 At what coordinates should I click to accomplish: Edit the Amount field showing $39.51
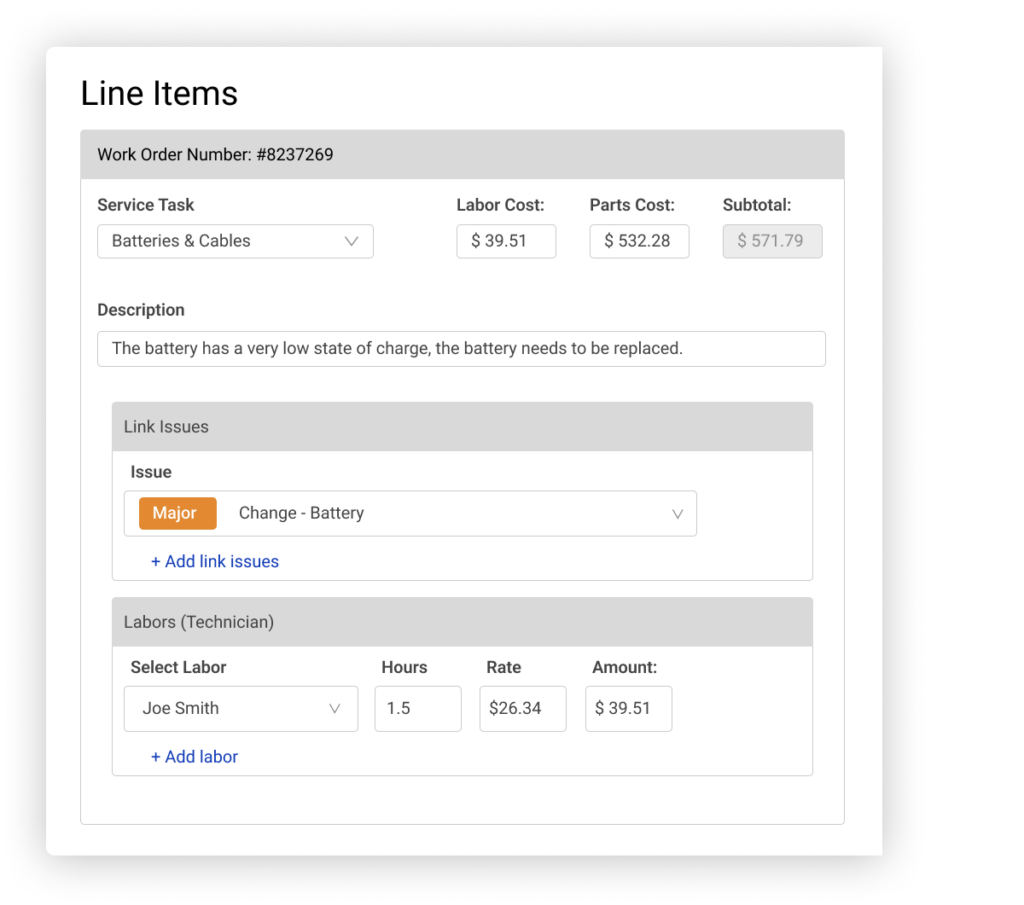tap(628, 708)
